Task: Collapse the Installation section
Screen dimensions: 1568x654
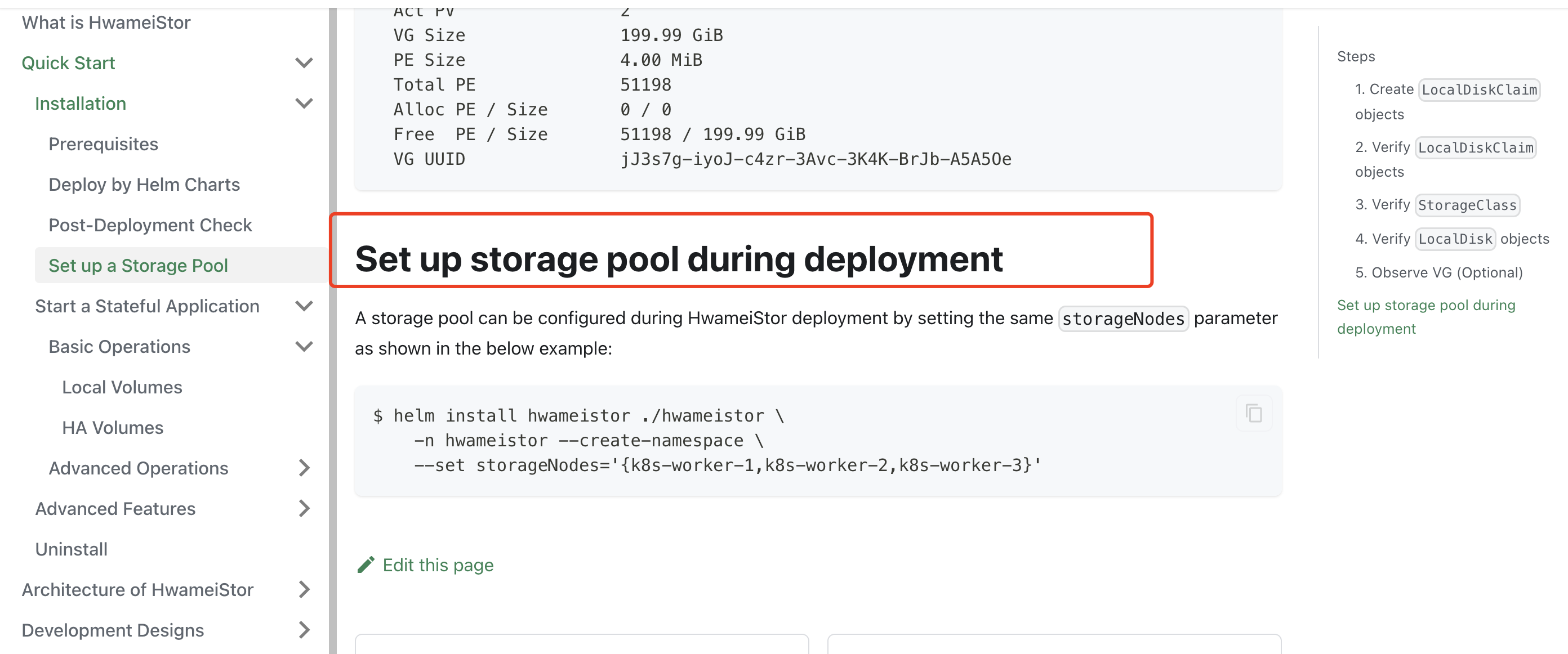Action: [304, 104]
